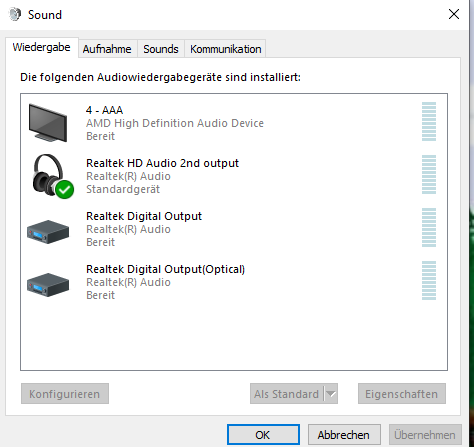Select the 4 - AAA monitor icon

(48, 123)
